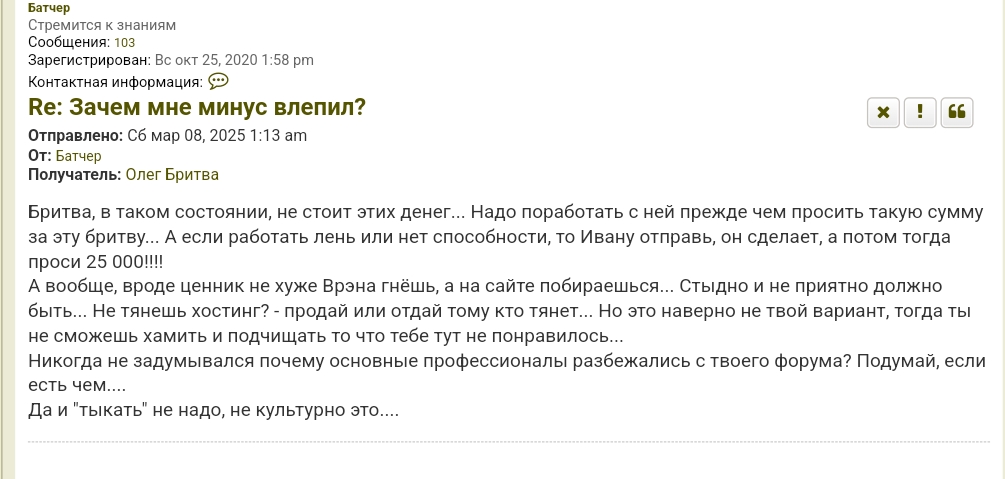Screen dimensions: 1005x479
Task: Open sender Батчер link after 'От:'
Action: point(78,155)
